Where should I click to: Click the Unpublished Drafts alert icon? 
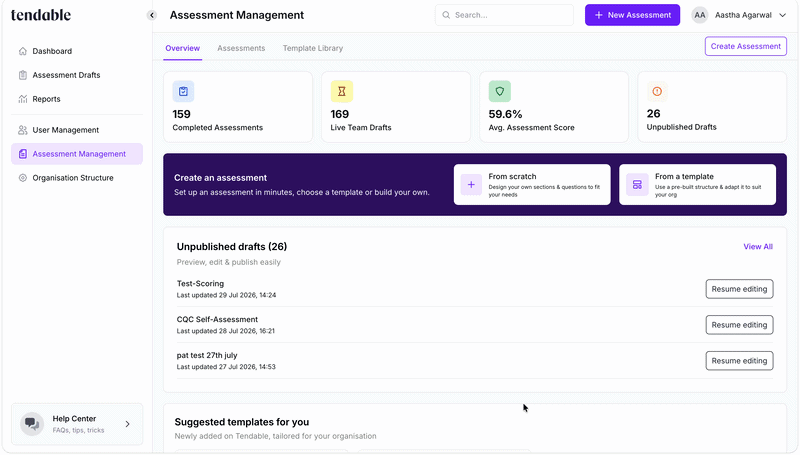[x=657, y=91]
